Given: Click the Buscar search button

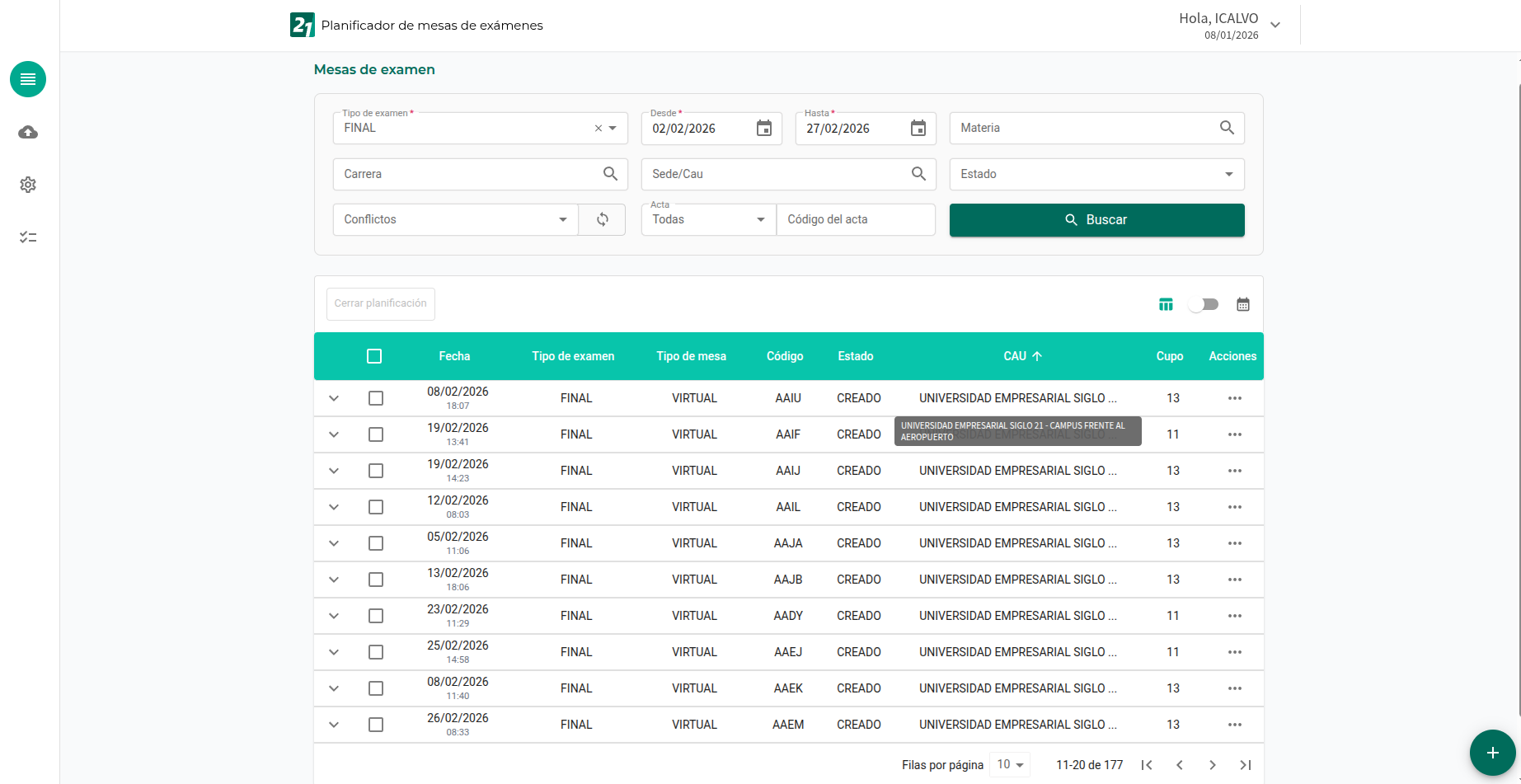Looking at the screenshot, I should click(1096, 220).
